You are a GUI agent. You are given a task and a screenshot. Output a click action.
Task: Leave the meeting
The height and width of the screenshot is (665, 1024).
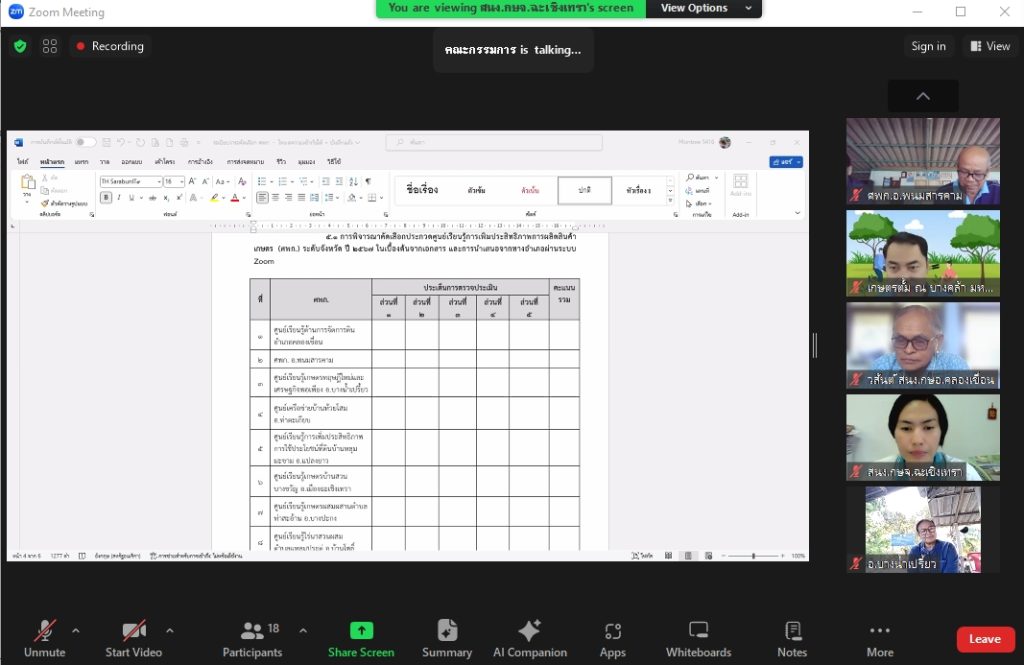click(984, 639)
